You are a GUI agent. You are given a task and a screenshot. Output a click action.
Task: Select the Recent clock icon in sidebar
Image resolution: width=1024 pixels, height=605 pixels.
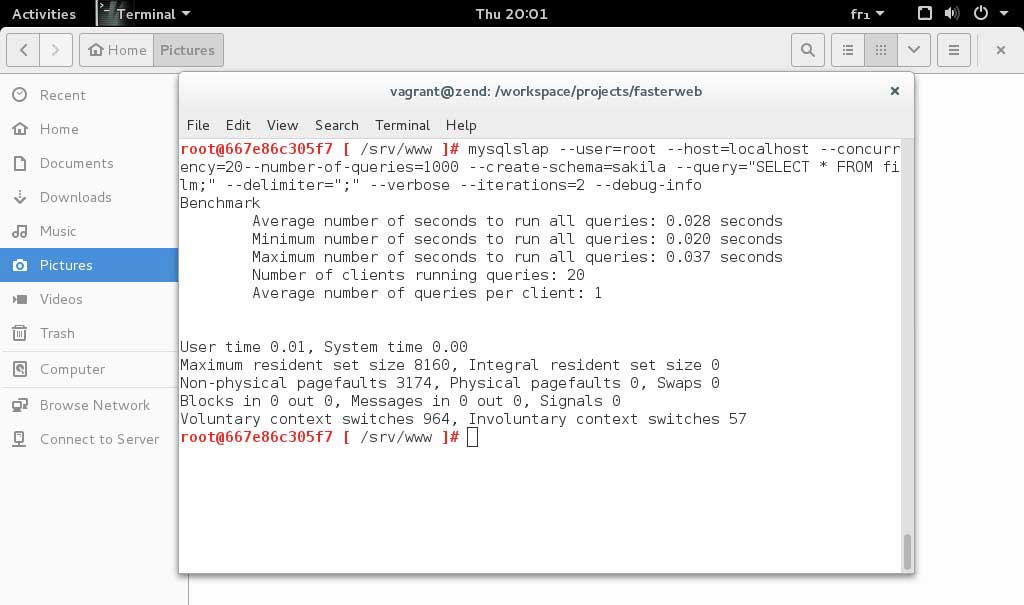(20, 95)
